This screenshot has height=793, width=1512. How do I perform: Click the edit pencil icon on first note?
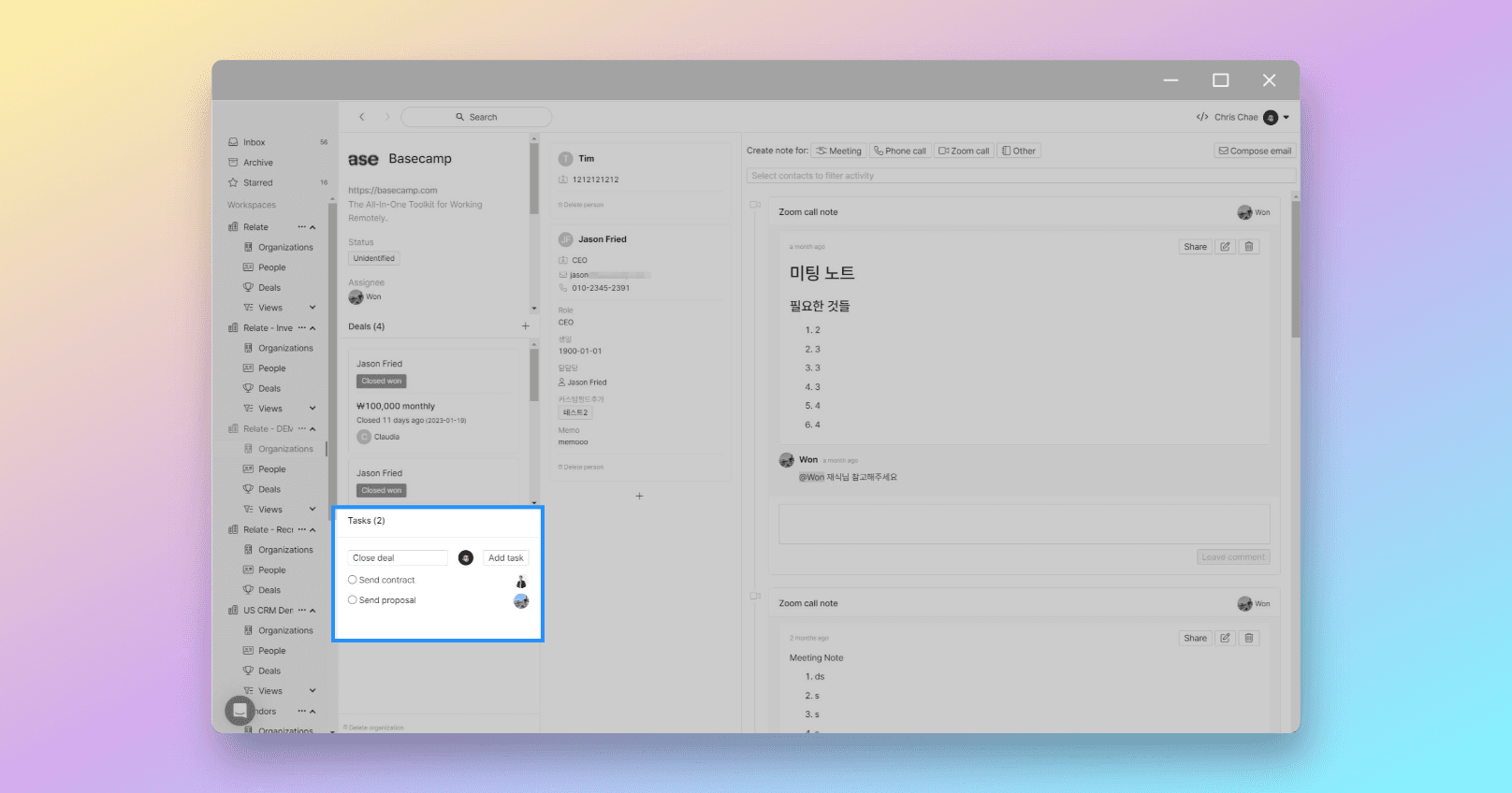[1225, 247]
